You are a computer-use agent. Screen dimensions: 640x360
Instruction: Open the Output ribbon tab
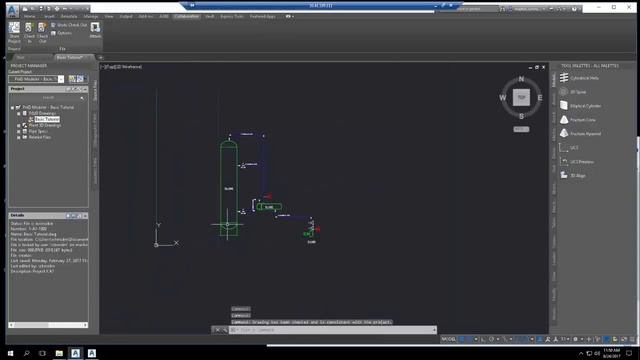(126, 16)
